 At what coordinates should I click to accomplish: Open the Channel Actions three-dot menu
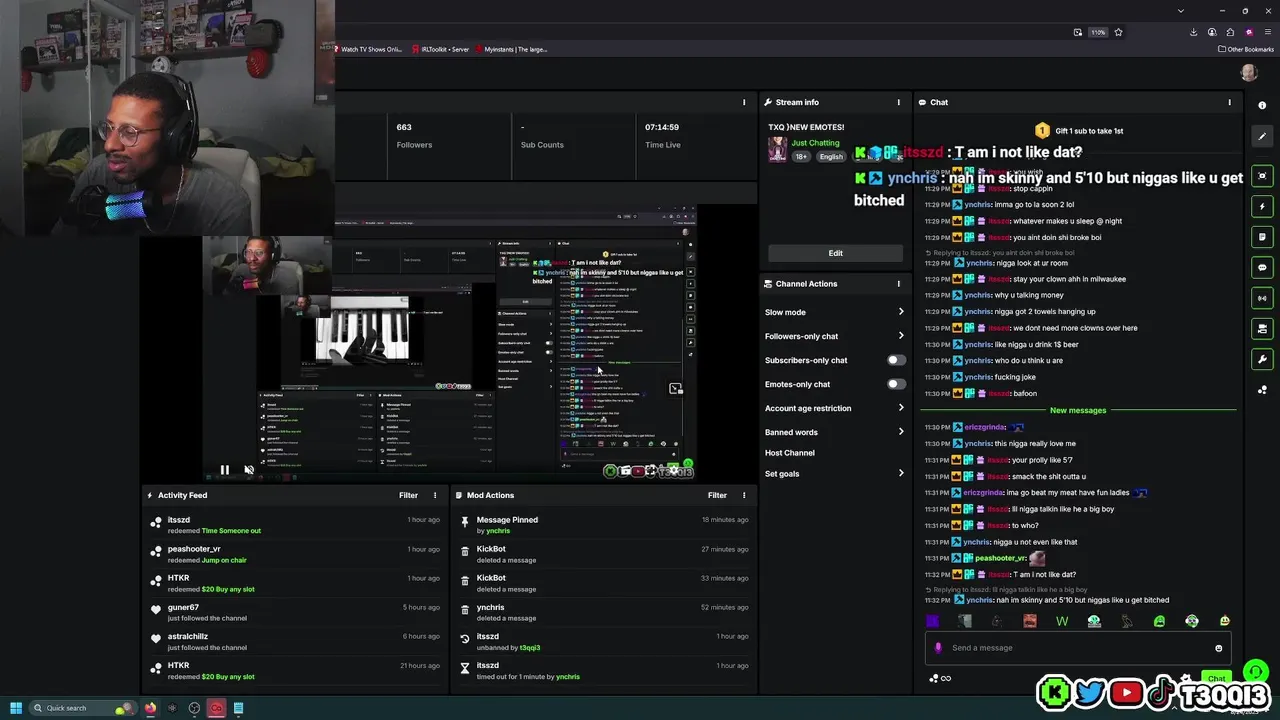898,284
